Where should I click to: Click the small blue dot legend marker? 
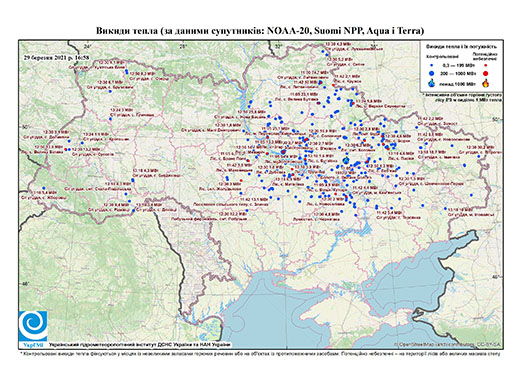[432, 66]
